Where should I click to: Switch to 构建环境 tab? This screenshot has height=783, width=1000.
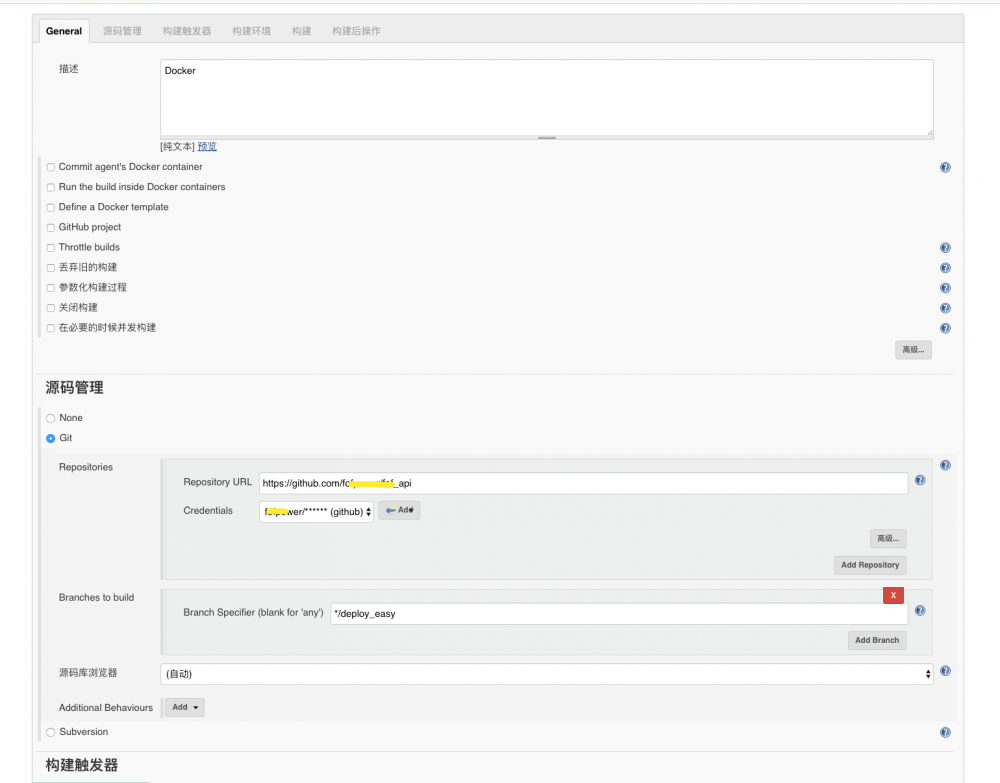[x=251, y=31]
